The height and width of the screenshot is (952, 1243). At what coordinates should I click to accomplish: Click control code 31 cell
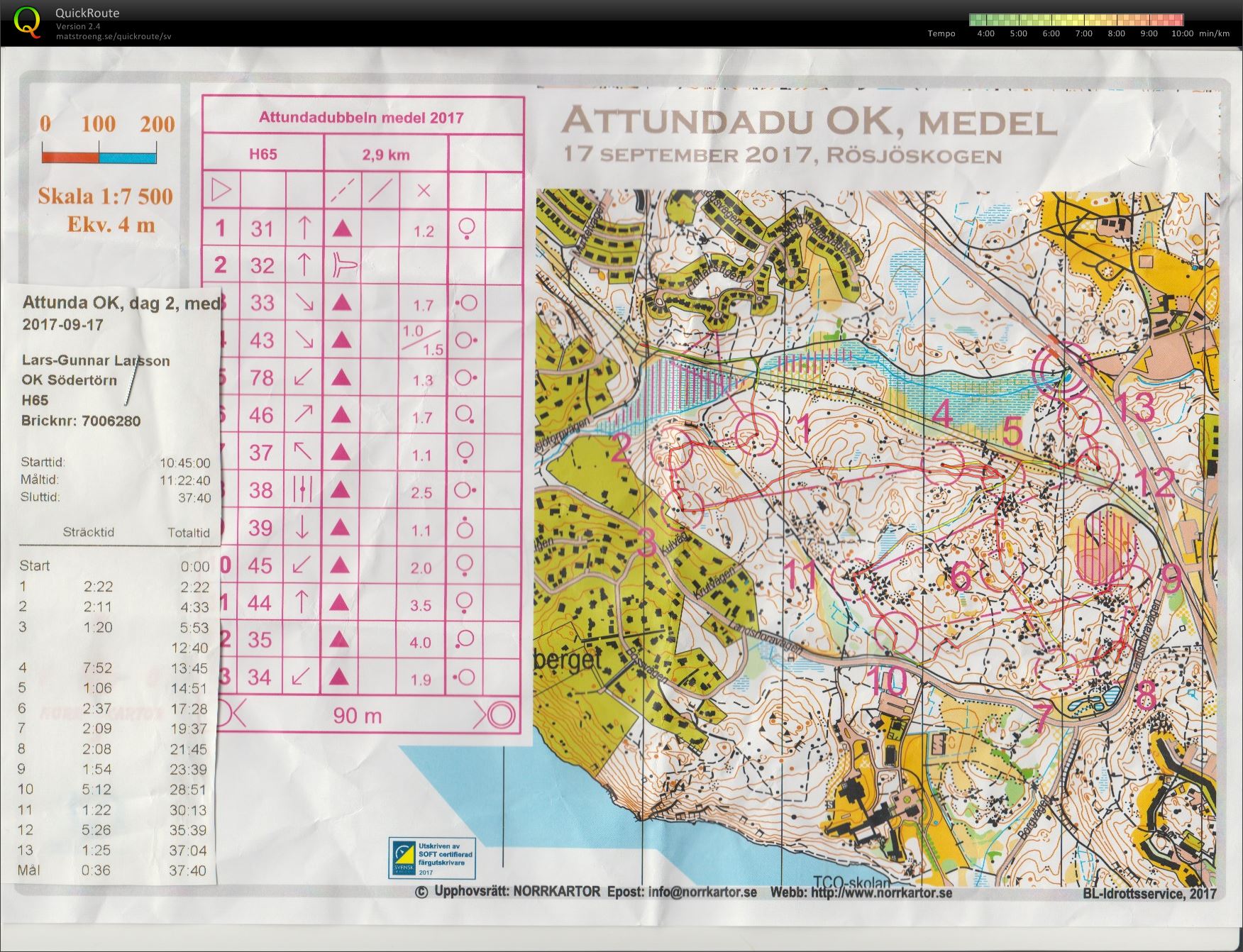pos(263,228)
